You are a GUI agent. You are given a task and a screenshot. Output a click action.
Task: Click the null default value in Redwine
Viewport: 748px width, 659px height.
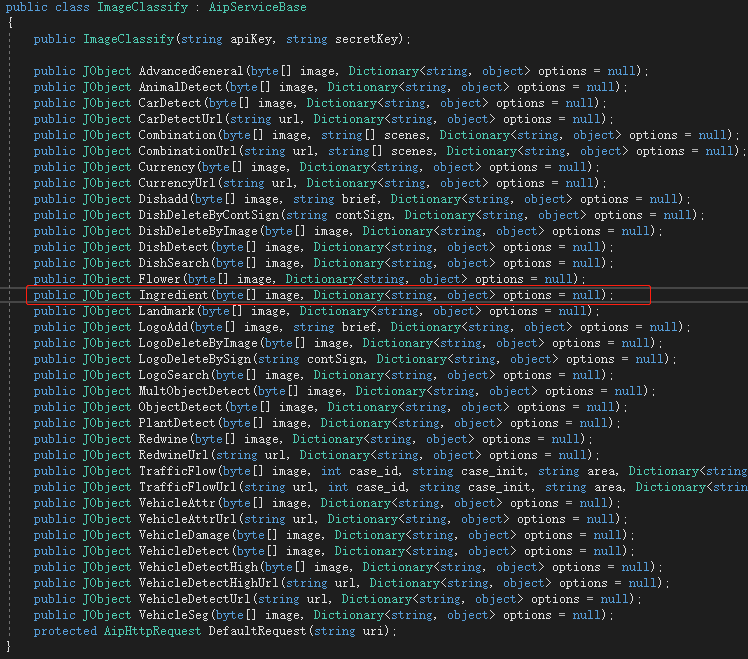pyautogui.click(x=566, y=439)
